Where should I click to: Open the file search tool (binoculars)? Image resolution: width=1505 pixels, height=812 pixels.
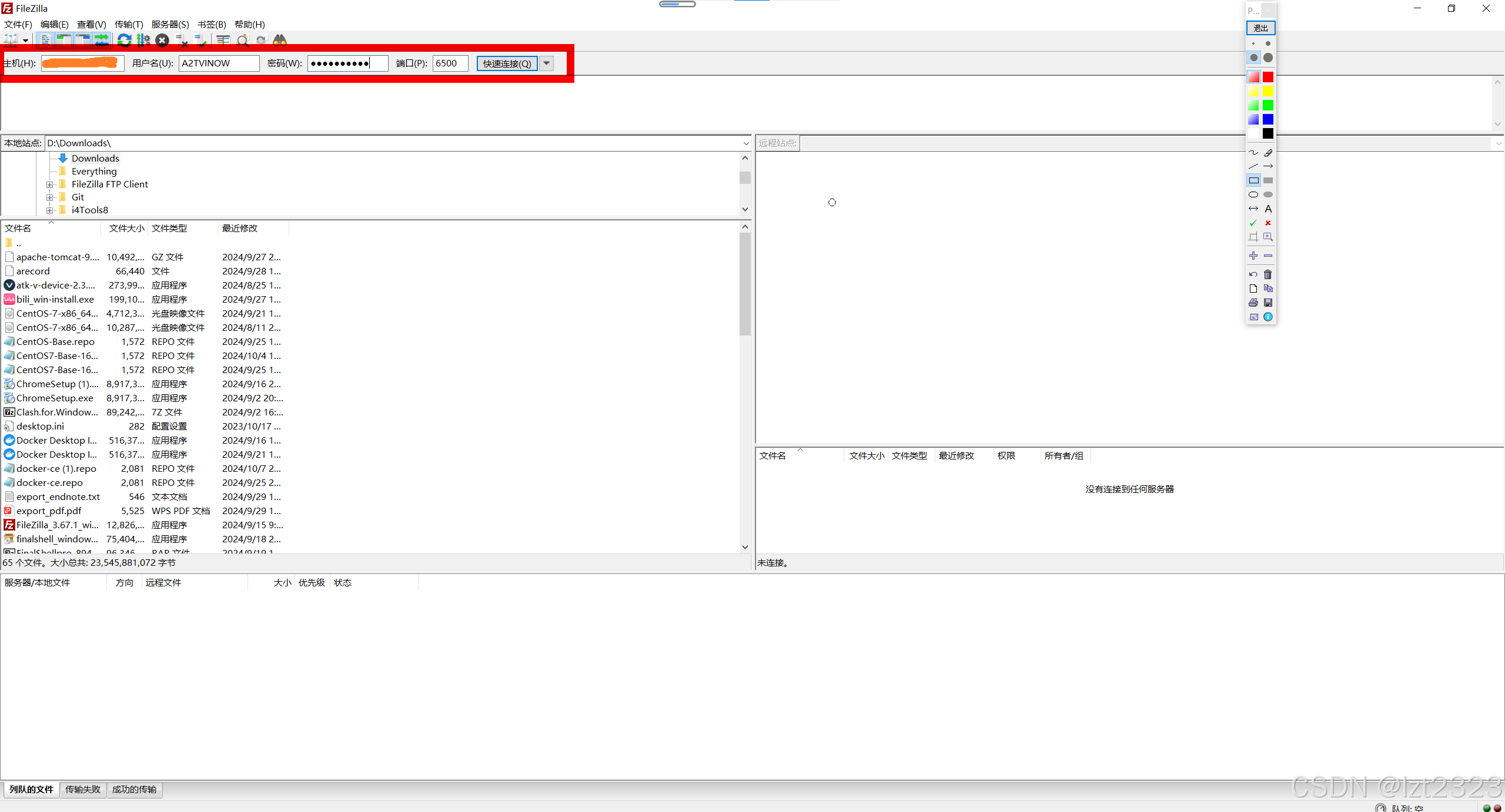280,40
